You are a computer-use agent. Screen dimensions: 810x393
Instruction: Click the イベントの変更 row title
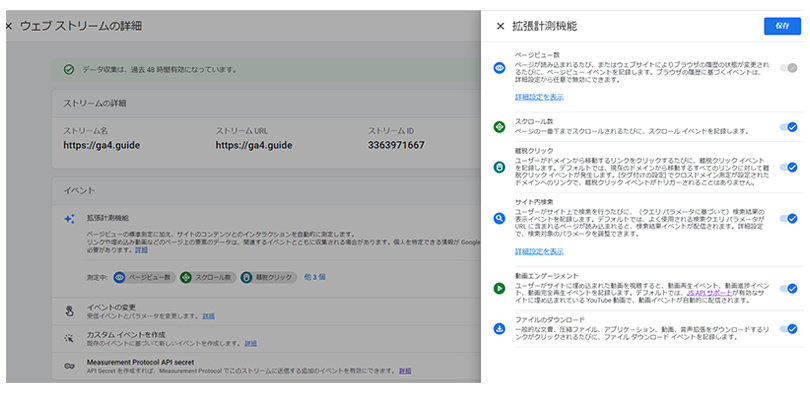click(x=112, y=307)
